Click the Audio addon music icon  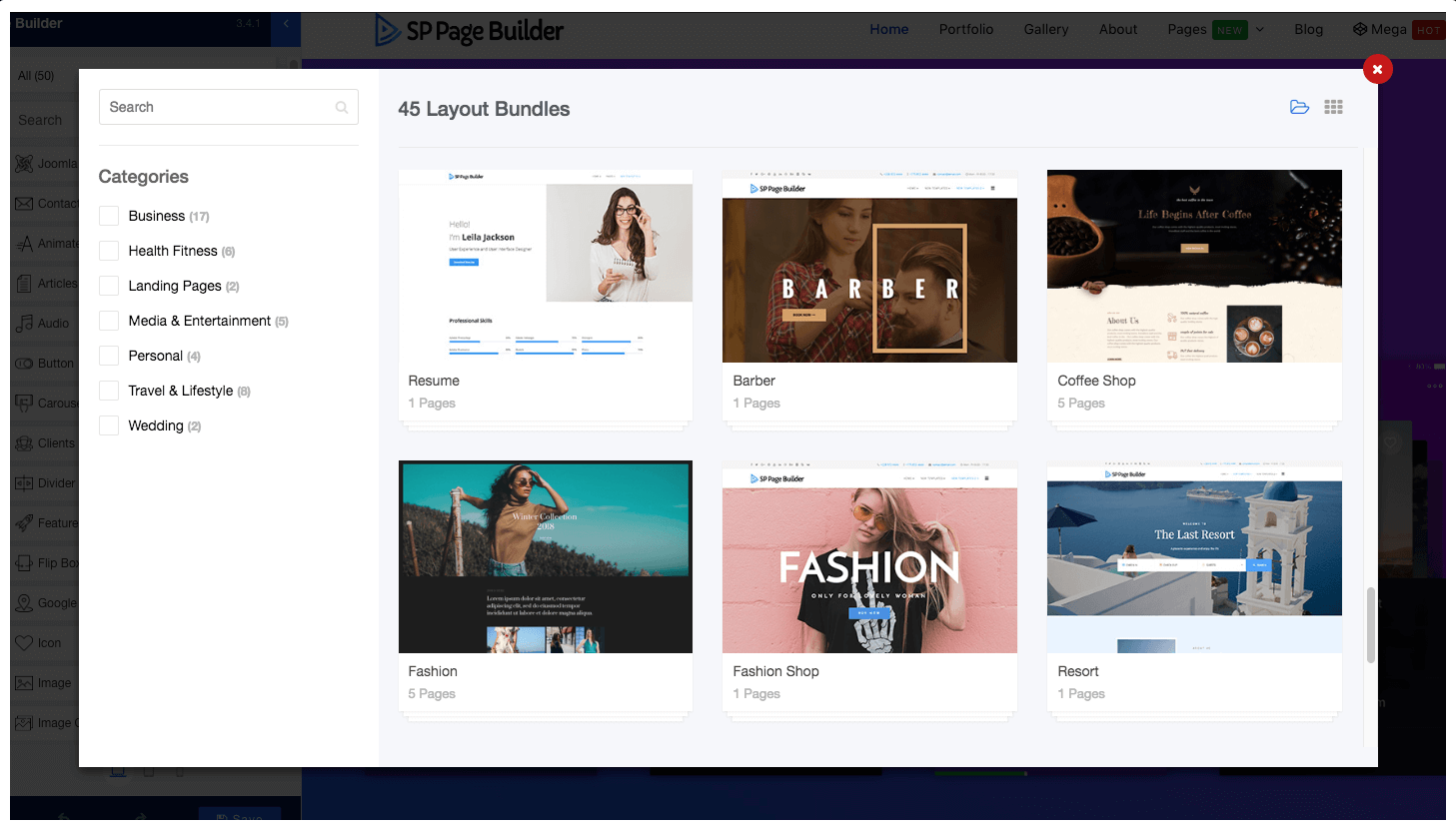24,323
